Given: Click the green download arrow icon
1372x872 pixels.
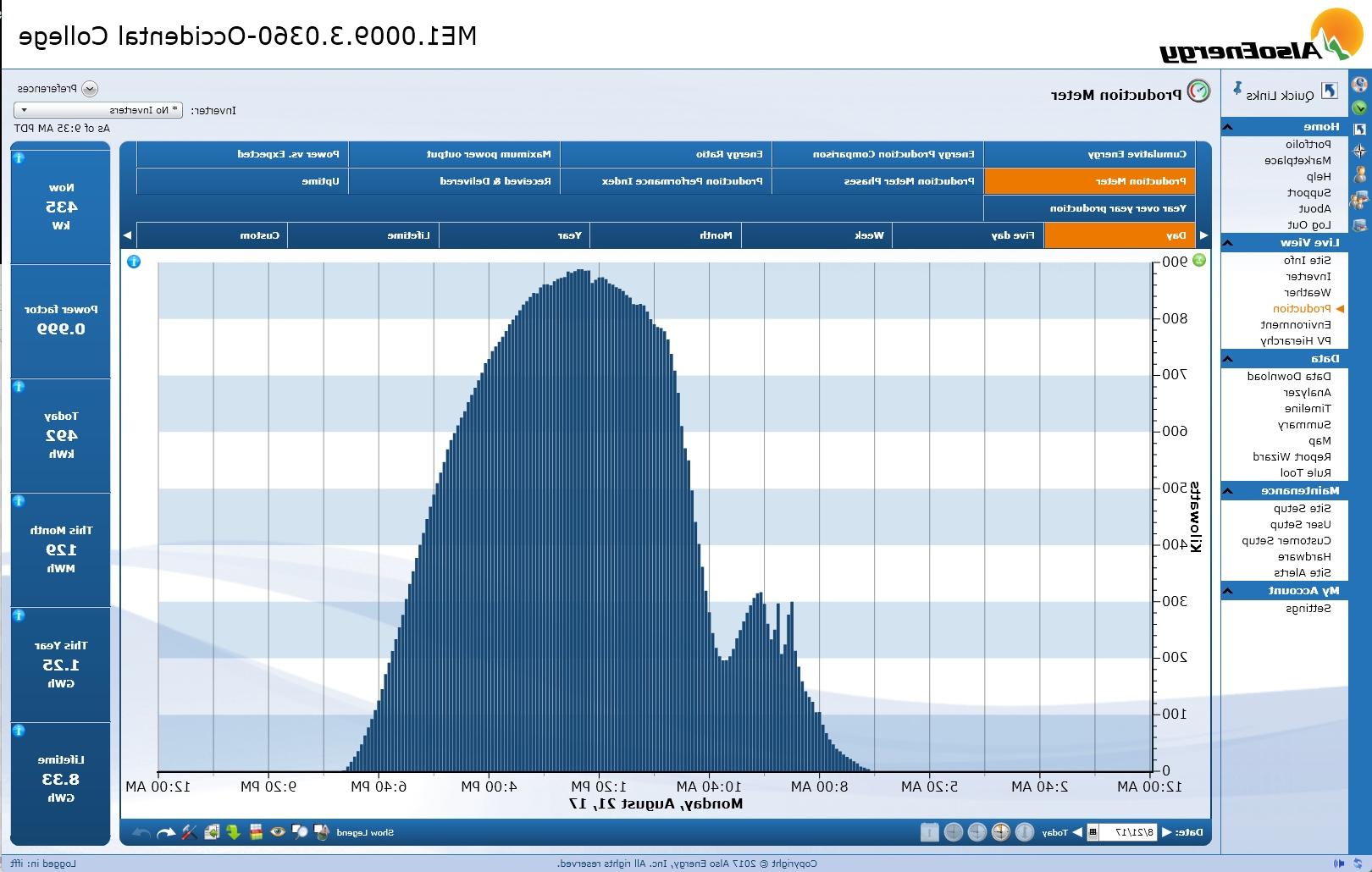Looking at the screenshot, I should pos(233,832).
